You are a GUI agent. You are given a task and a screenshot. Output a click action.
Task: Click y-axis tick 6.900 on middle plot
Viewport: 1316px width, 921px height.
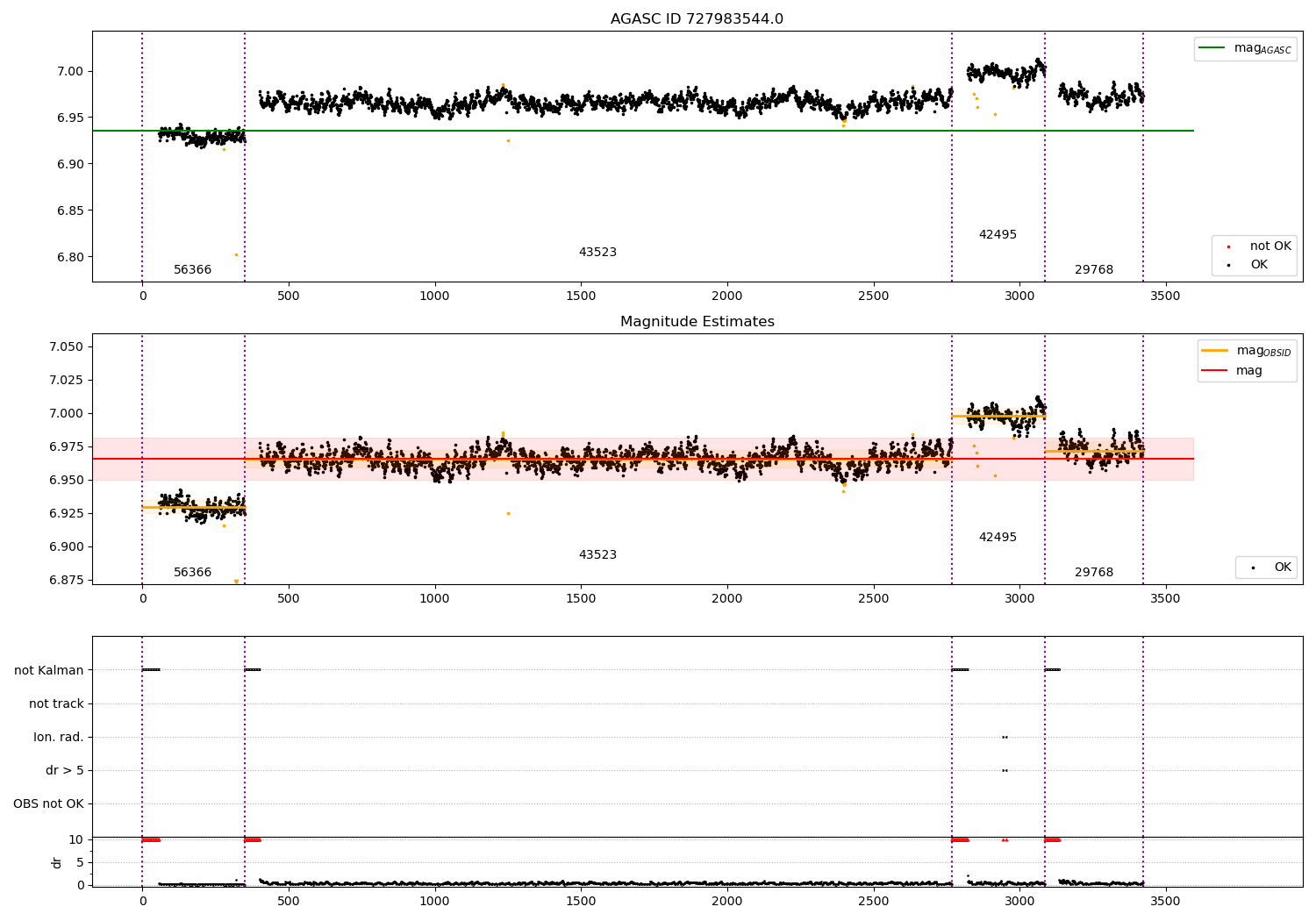[x=66, y=547]
